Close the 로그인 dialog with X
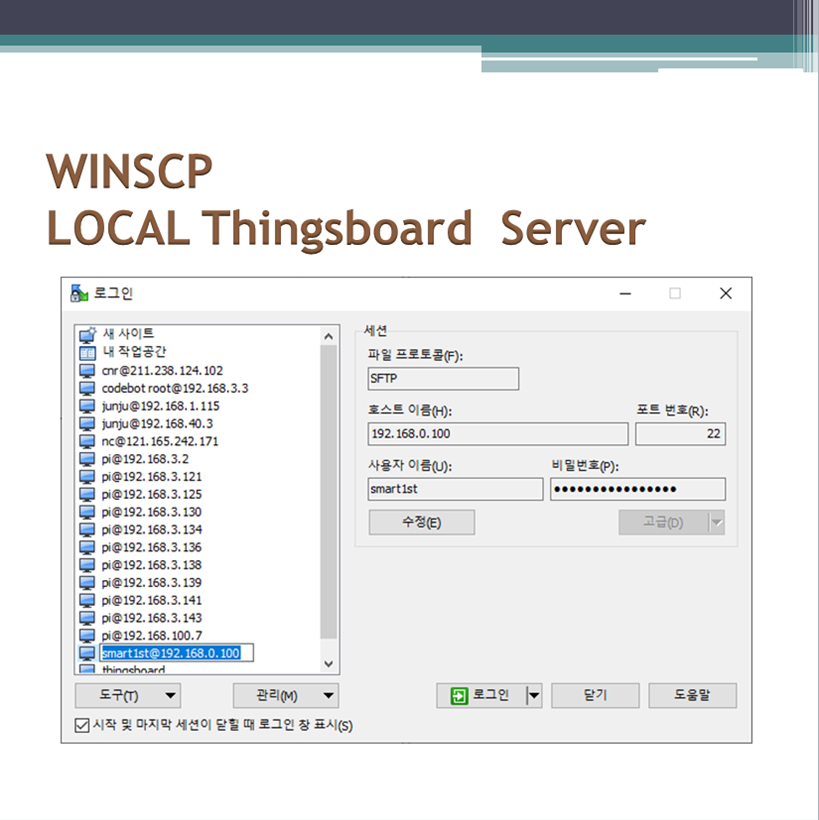Screen dimensions: 819x820 726,294
